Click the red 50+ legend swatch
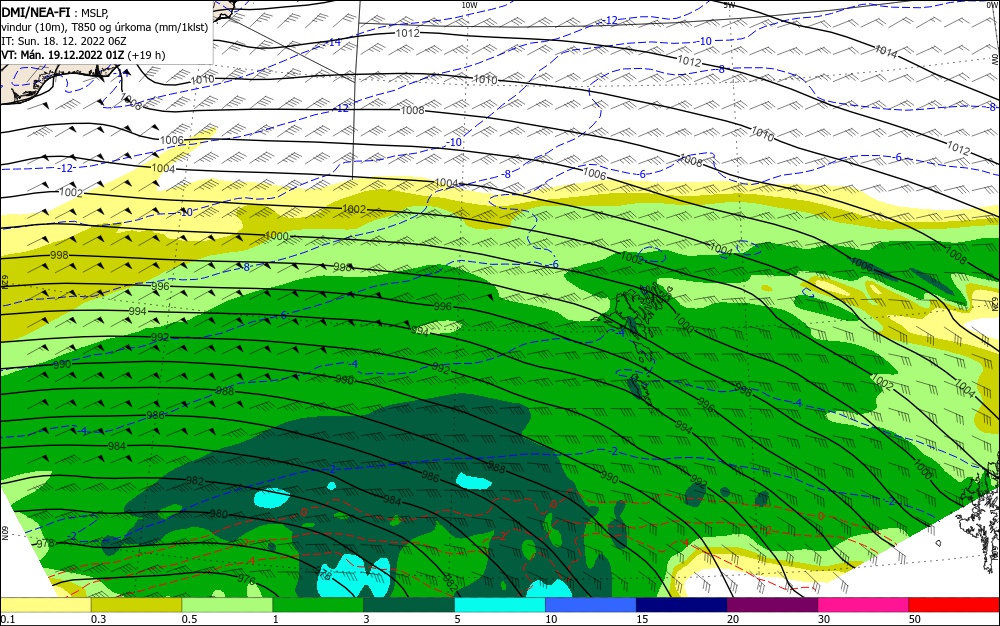The image size is (1000, 626). [954, 605]
